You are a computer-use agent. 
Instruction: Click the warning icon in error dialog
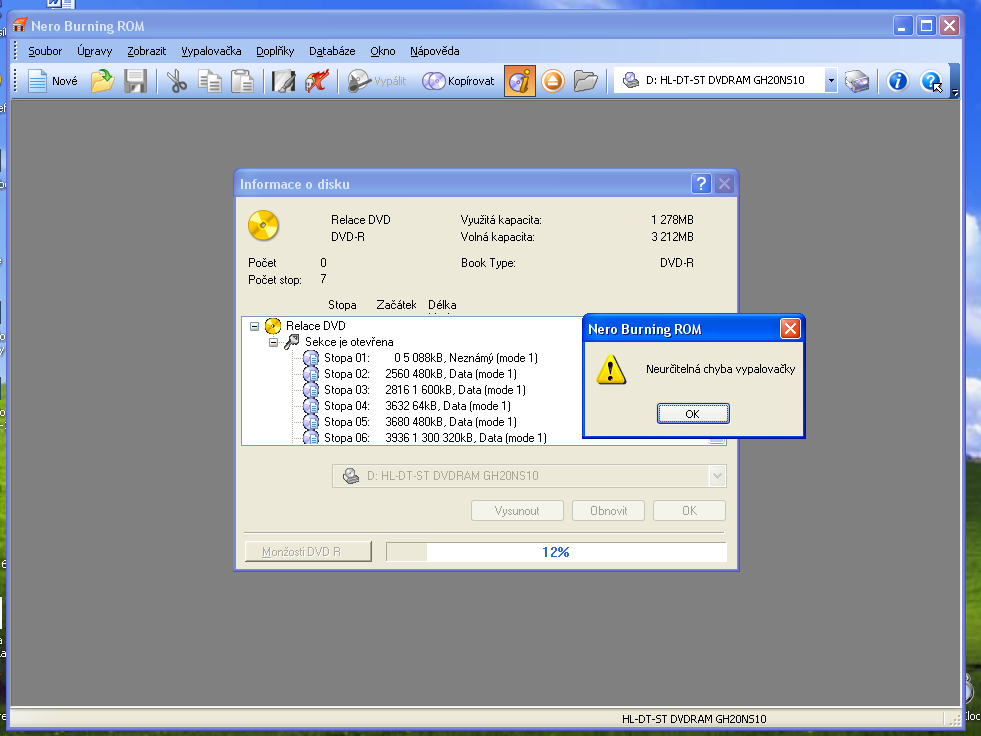tap(611, 369)
